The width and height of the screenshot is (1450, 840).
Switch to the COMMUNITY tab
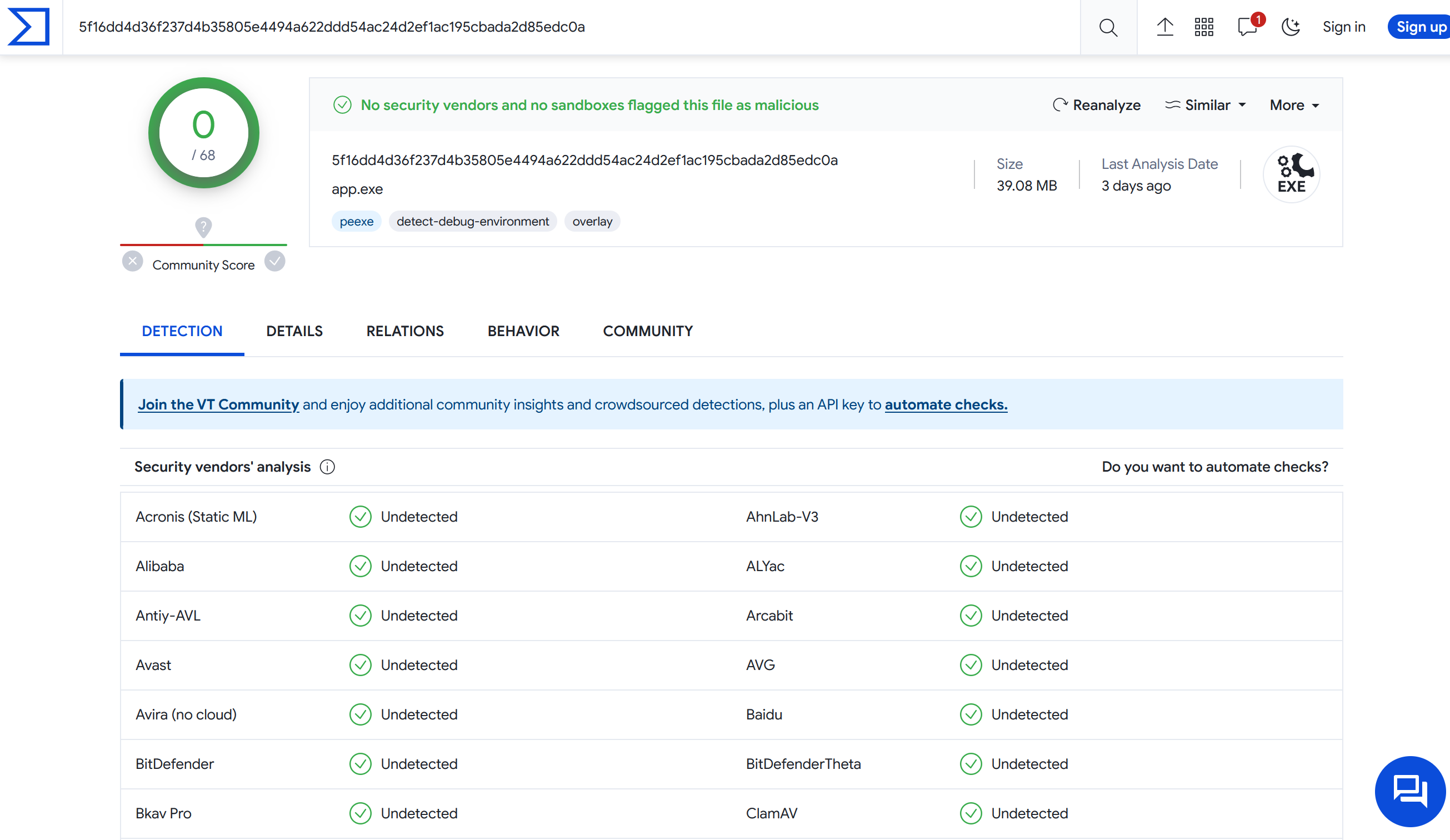tap(647, 332)
